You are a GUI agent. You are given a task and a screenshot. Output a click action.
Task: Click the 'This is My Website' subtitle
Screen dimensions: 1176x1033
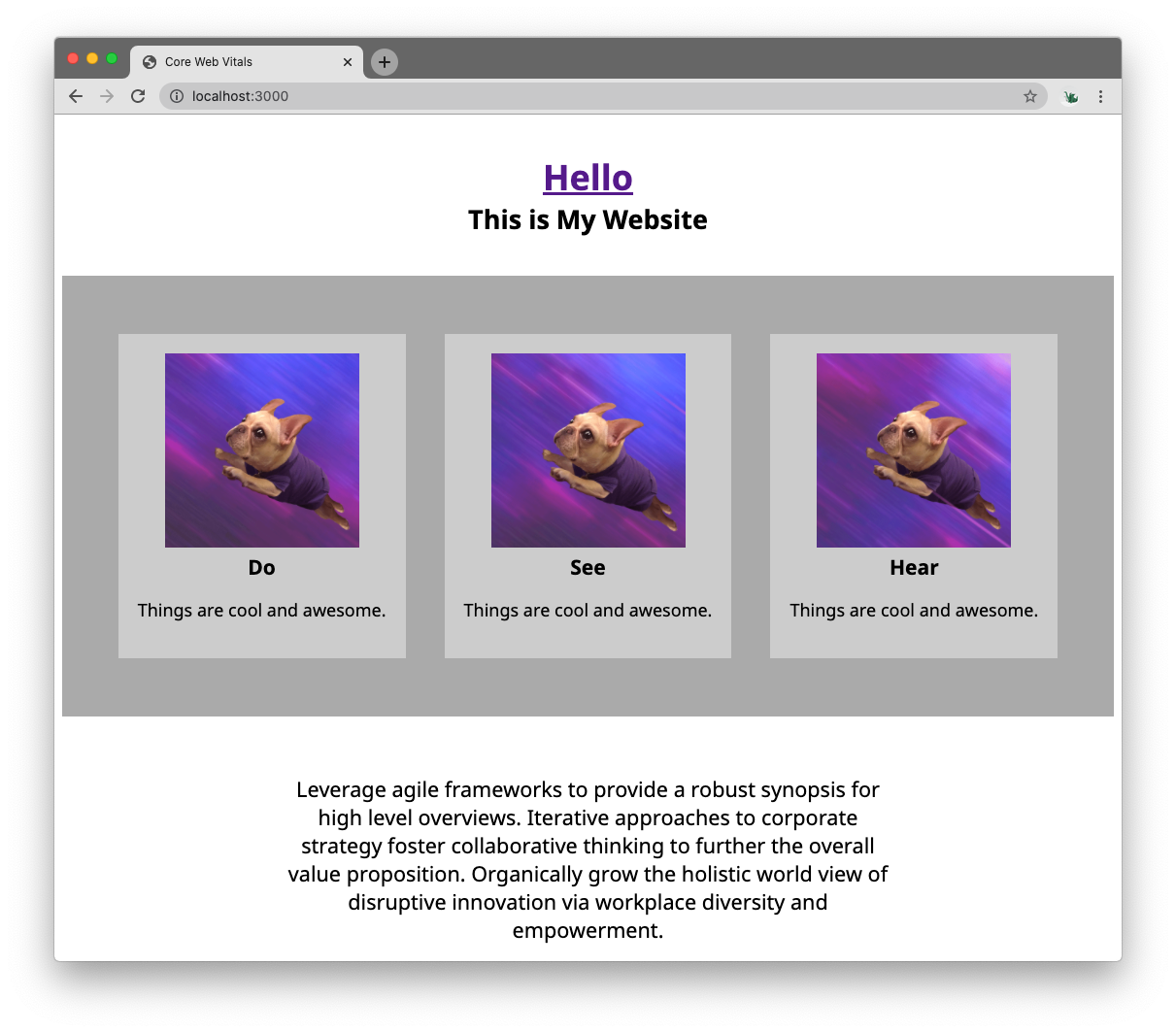click(x=588, y=220)
